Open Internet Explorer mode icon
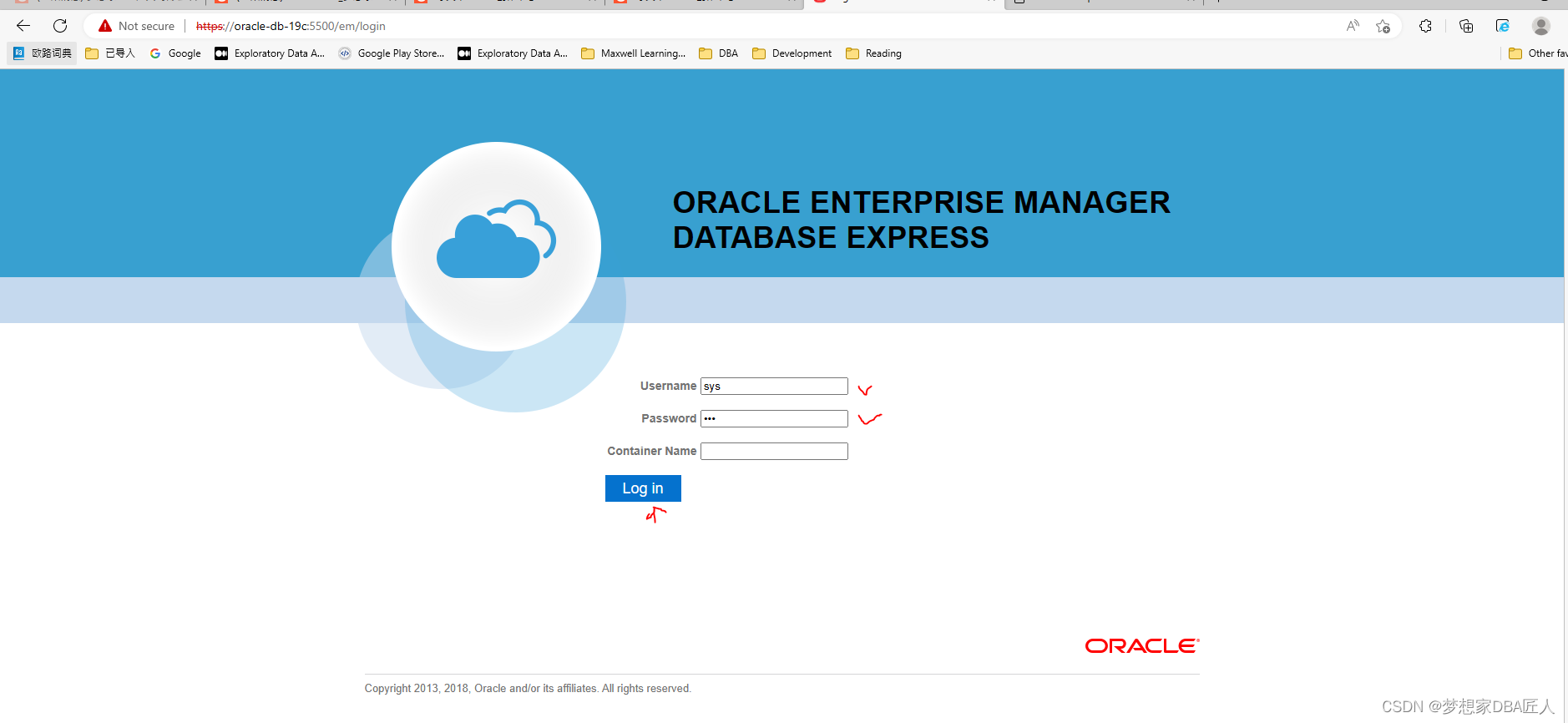 pyautogui.click(x=1503, y=26)
